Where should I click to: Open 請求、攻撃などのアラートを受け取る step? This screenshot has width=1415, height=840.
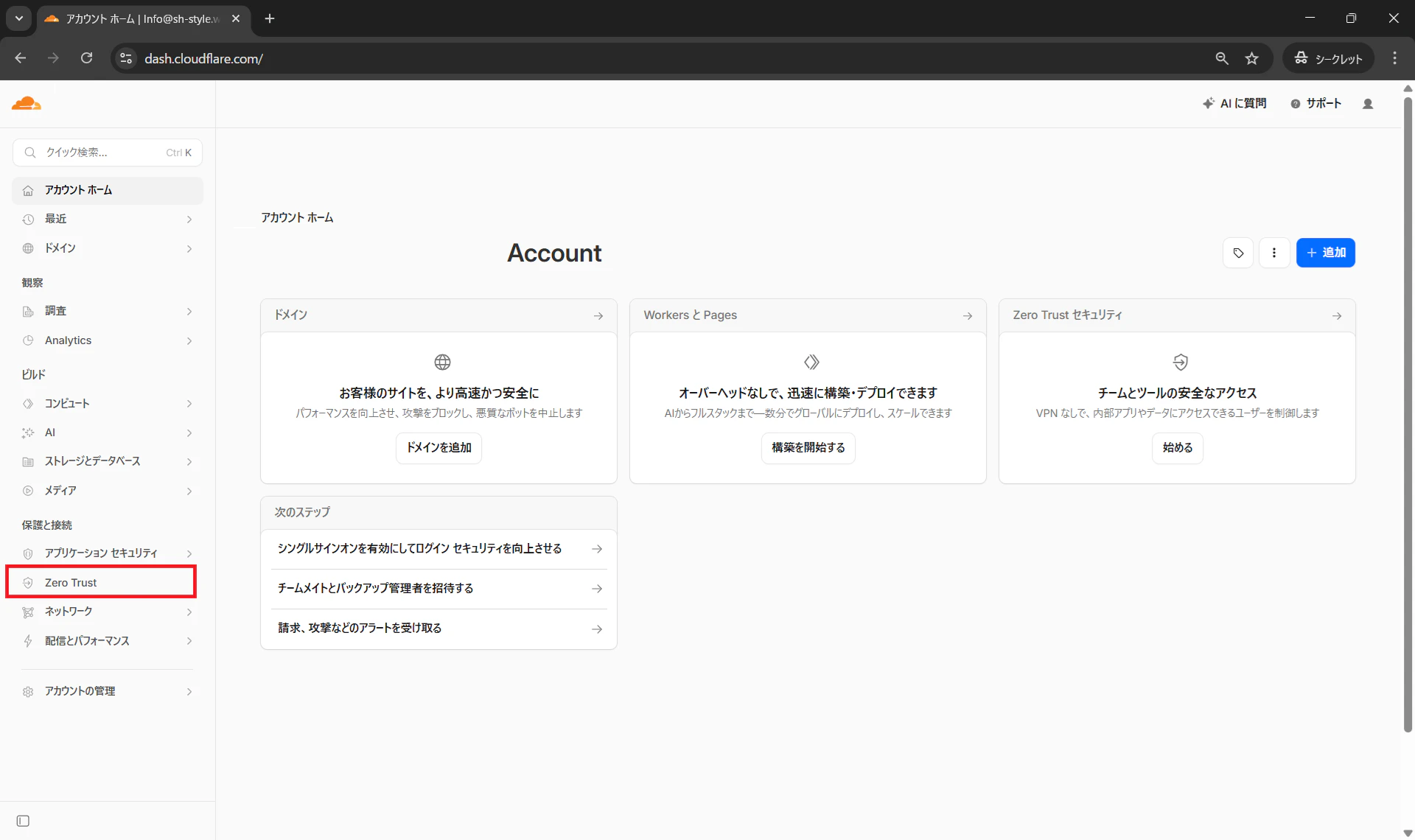(x=439, y=629)
